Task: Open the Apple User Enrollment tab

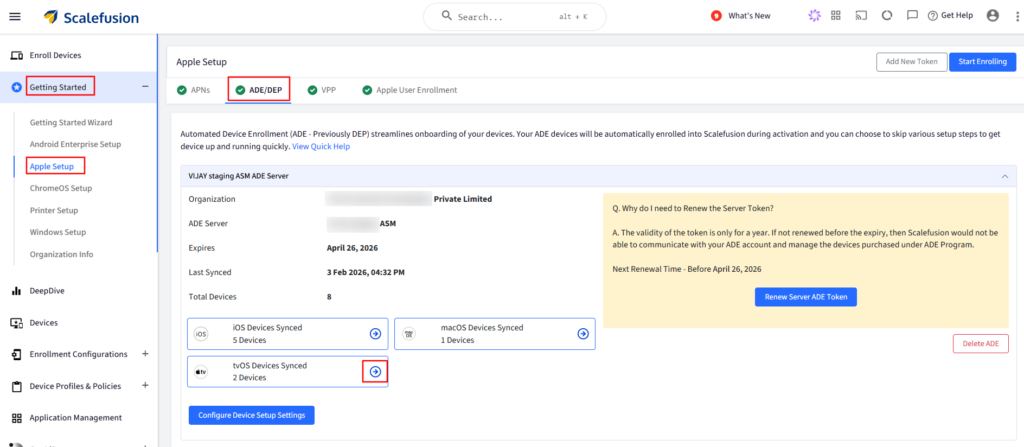Action: pyautogui.click(x=409, y=90)
